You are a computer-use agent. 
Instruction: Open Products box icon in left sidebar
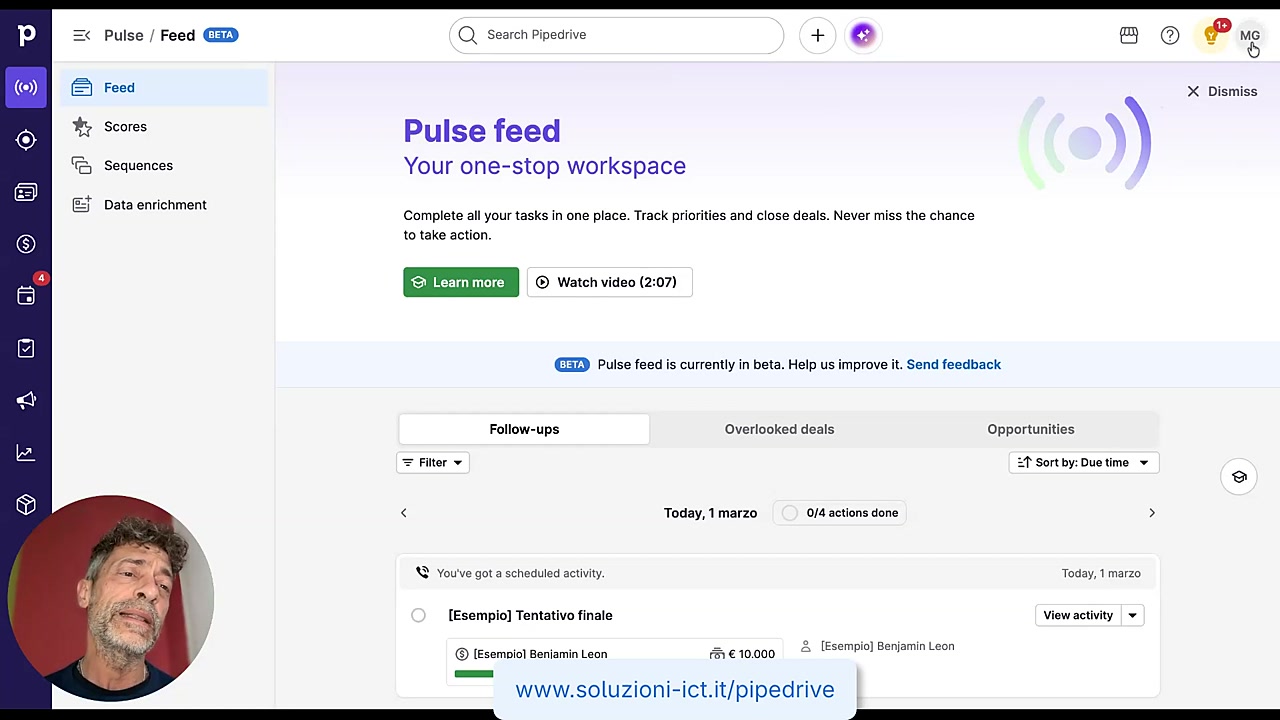coord(26,505)
